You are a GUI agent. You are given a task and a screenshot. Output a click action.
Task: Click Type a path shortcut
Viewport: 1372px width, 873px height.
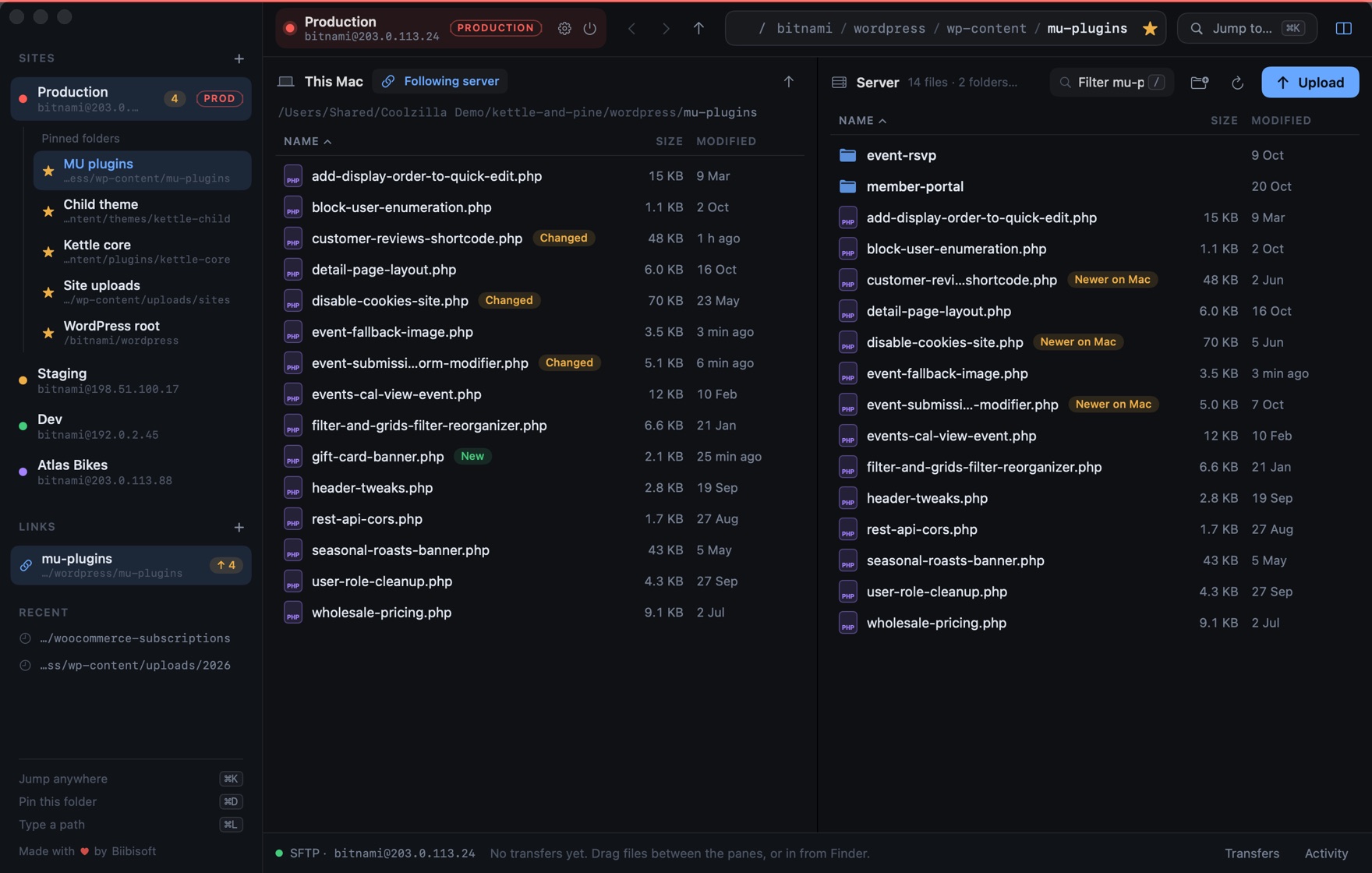131,825
